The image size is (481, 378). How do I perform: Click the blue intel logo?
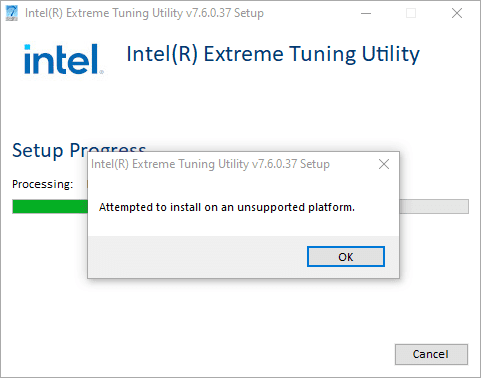62,59
